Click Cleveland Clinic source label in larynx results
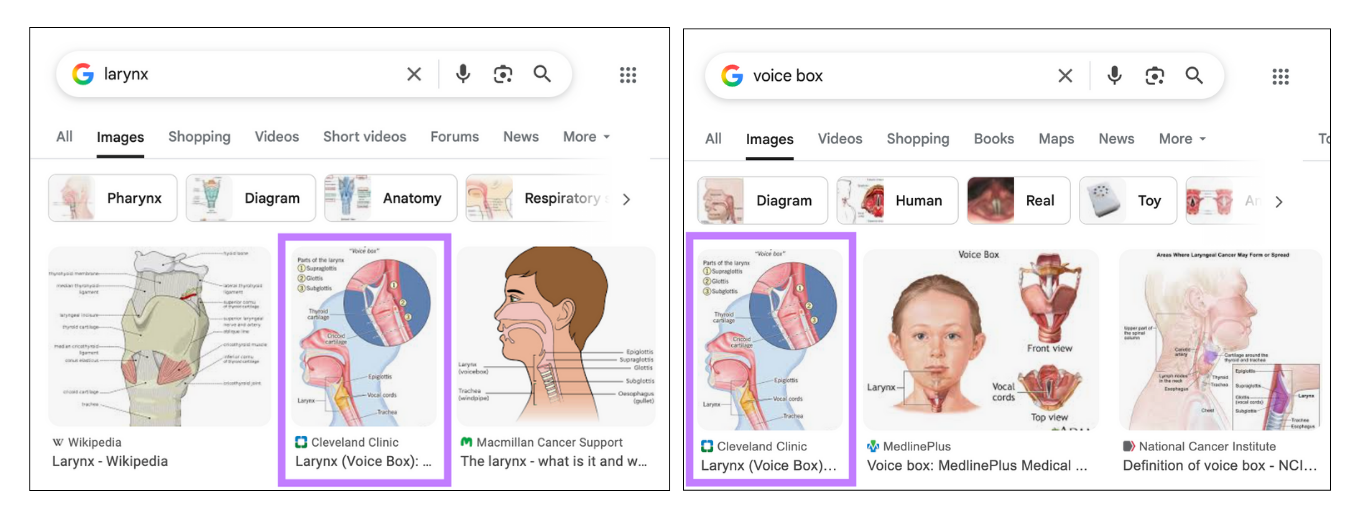 pyautogui.click(x=347, y=442)
